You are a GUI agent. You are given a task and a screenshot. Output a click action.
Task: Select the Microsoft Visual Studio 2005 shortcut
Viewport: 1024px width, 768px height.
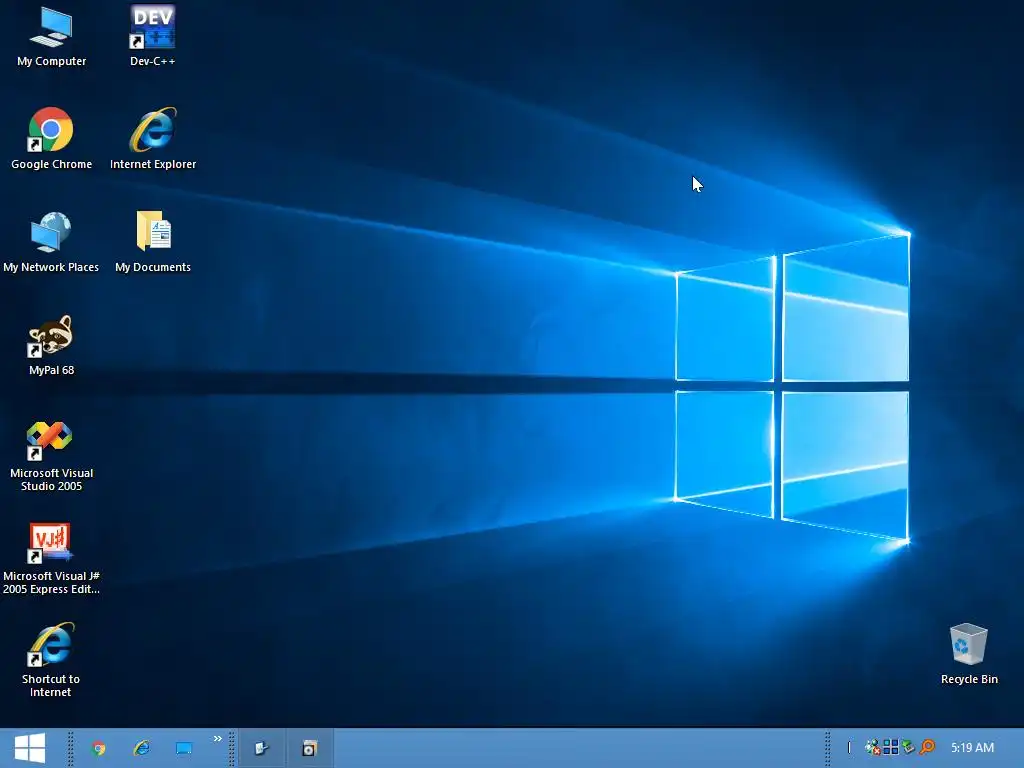coord(49,440)
